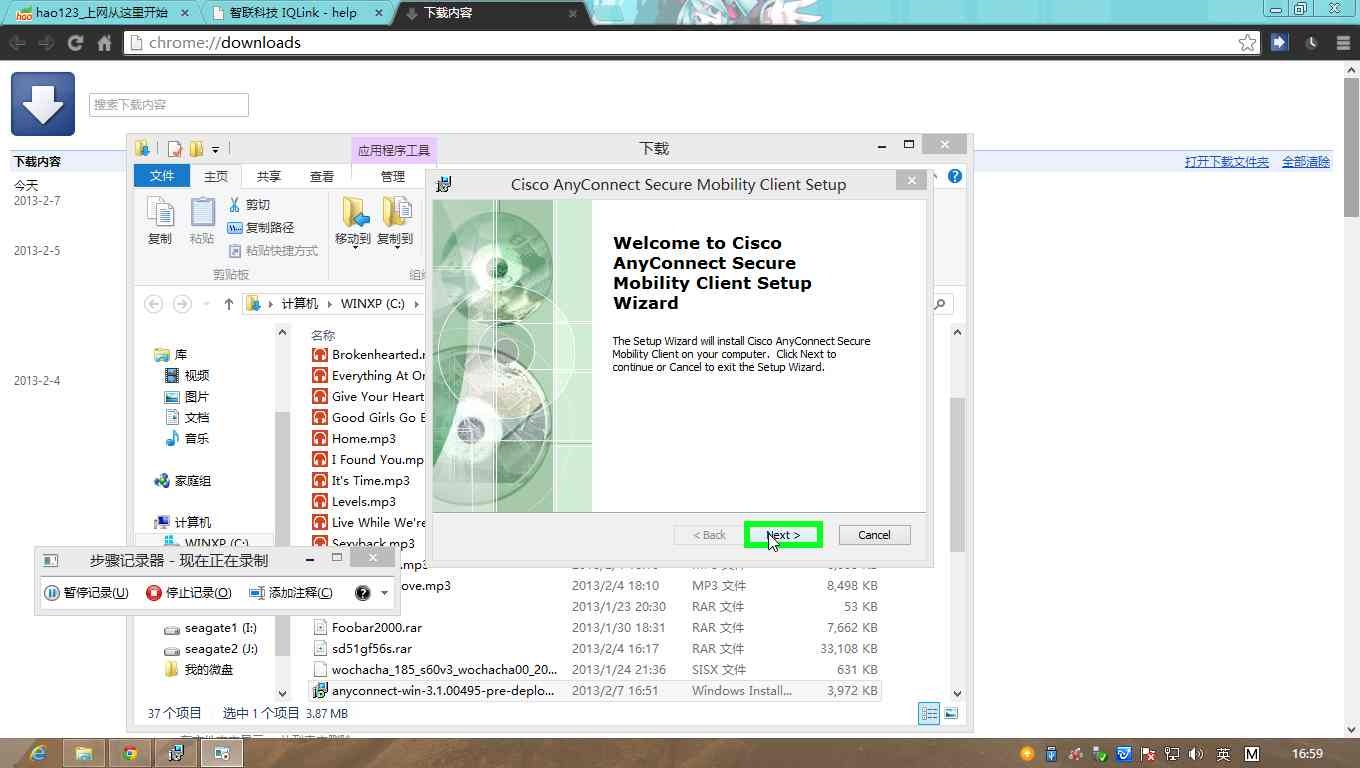The height and width of the screenshot is (768, 1360).
Task: Select 库 in Explorer navigation tree
Action: click(170, 354)
